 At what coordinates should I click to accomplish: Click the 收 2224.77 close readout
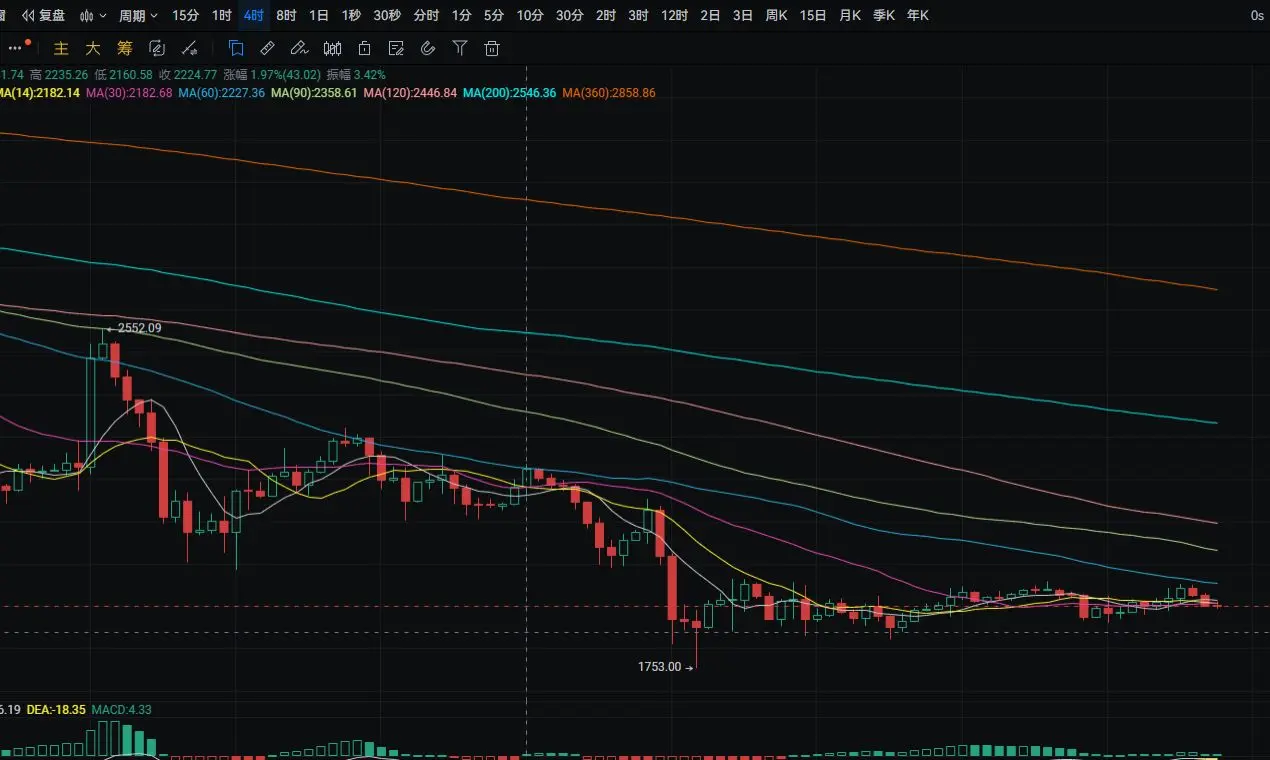click(188, 75)
